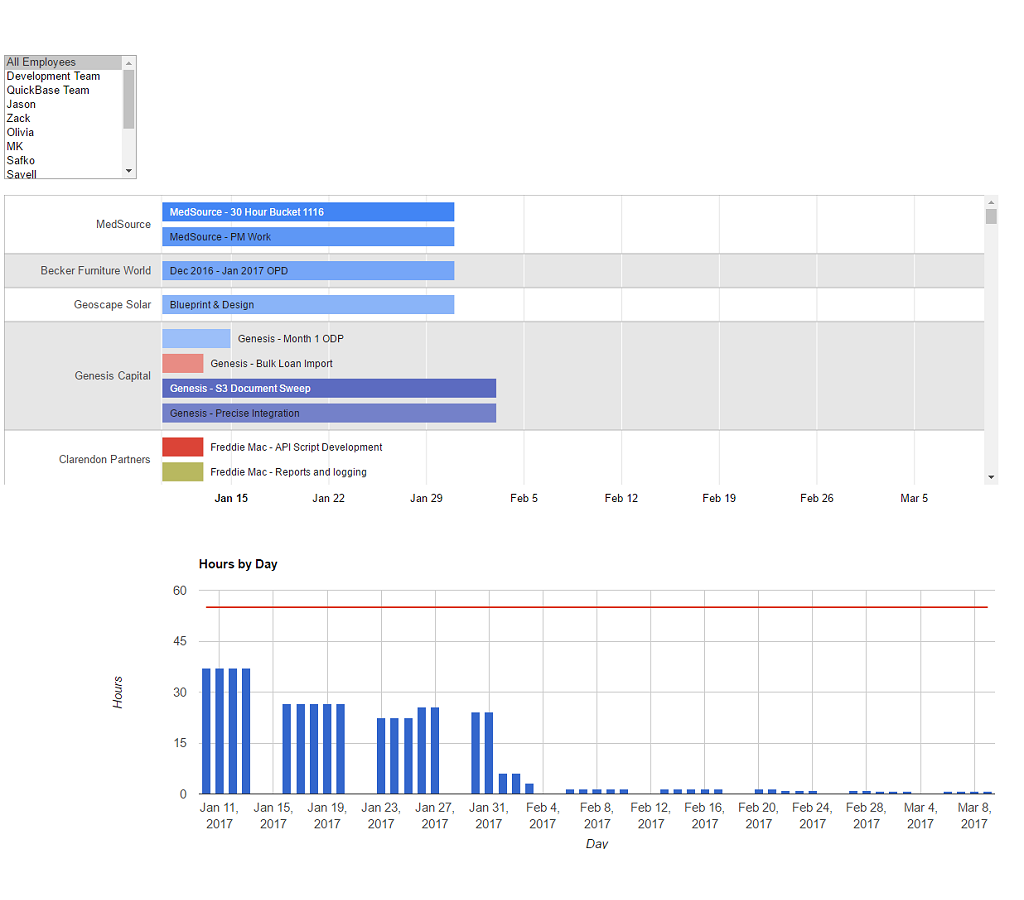1024x900 pixels.
Task: Pick Zack from the employee list
Action: tap(63, 118)
